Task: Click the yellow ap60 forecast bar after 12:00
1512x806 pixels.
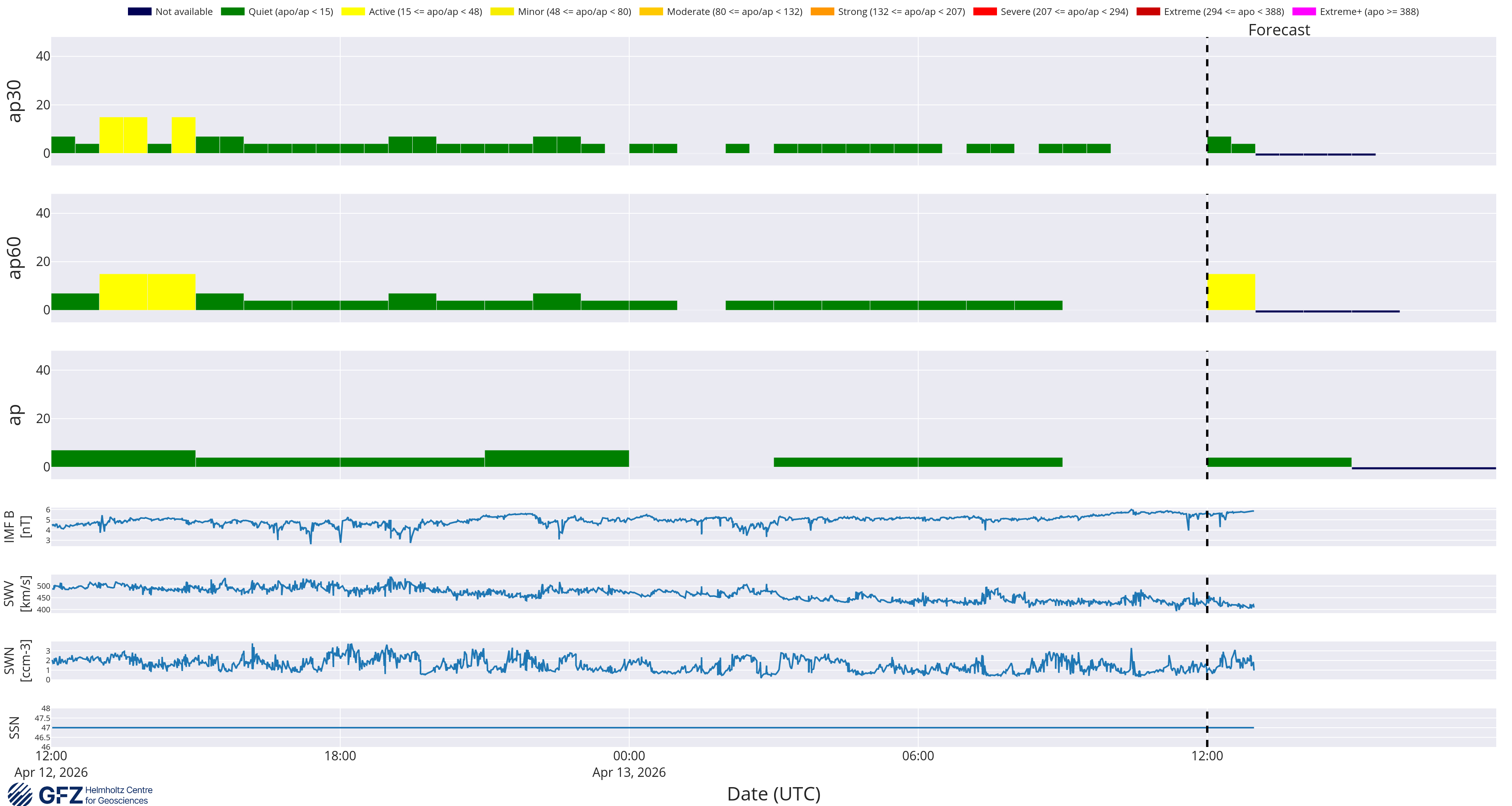Action: pyautogui.click(x=1231, y=292)
